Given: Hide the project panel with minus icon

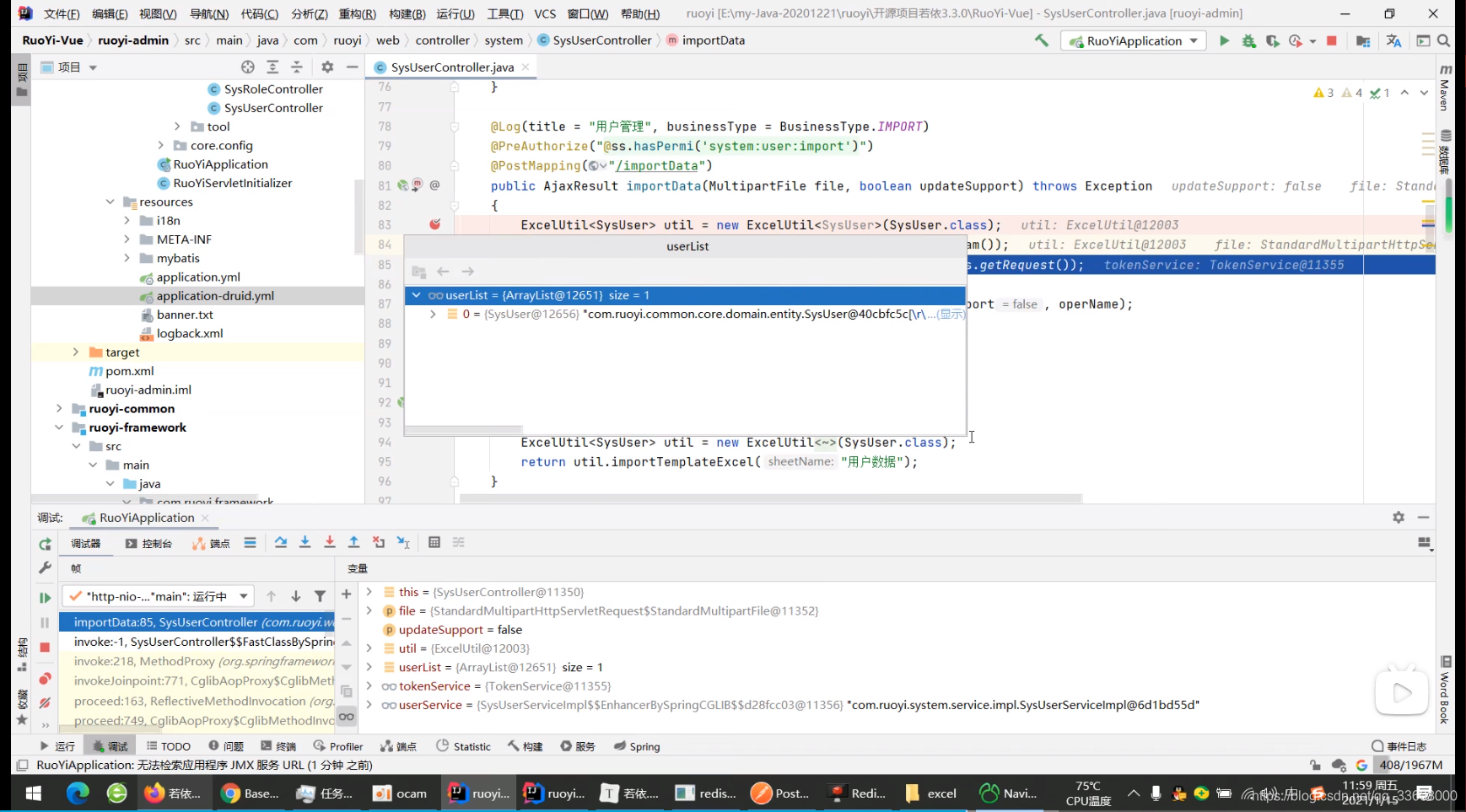Looking at the screenshot, I should [x=352, y=67].
